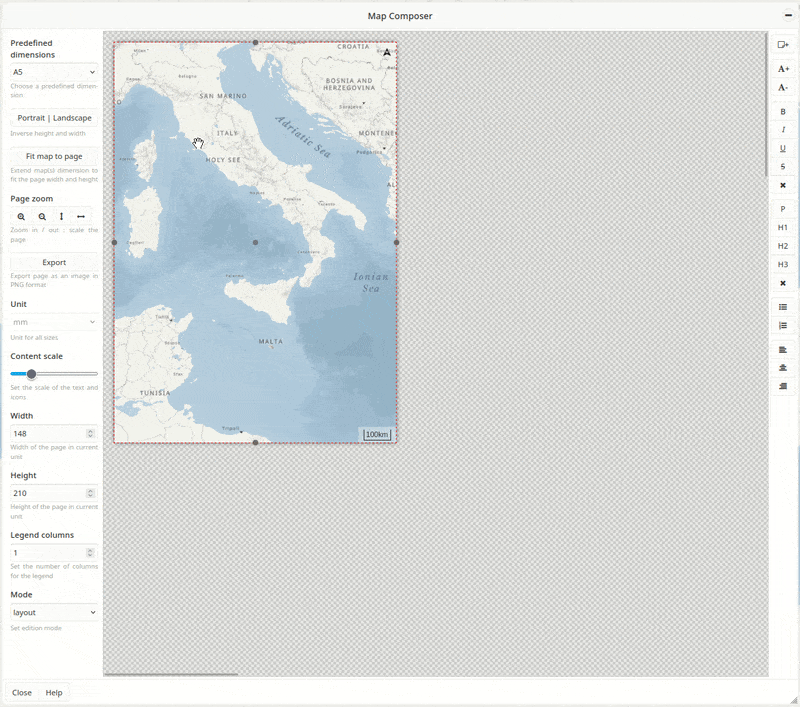
Task: Export the page as PNG
Action: coord(51,262)
